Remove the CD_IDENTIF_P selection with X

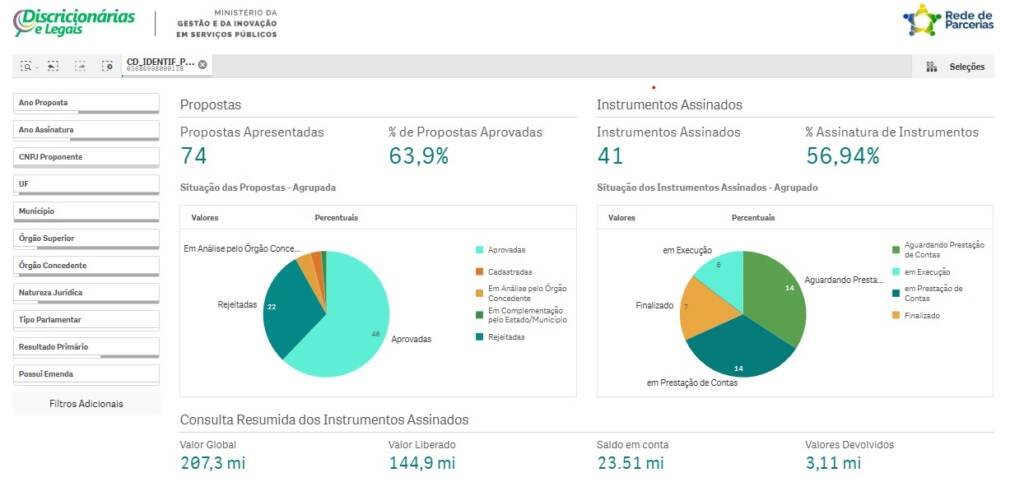(x=203, y=65)
